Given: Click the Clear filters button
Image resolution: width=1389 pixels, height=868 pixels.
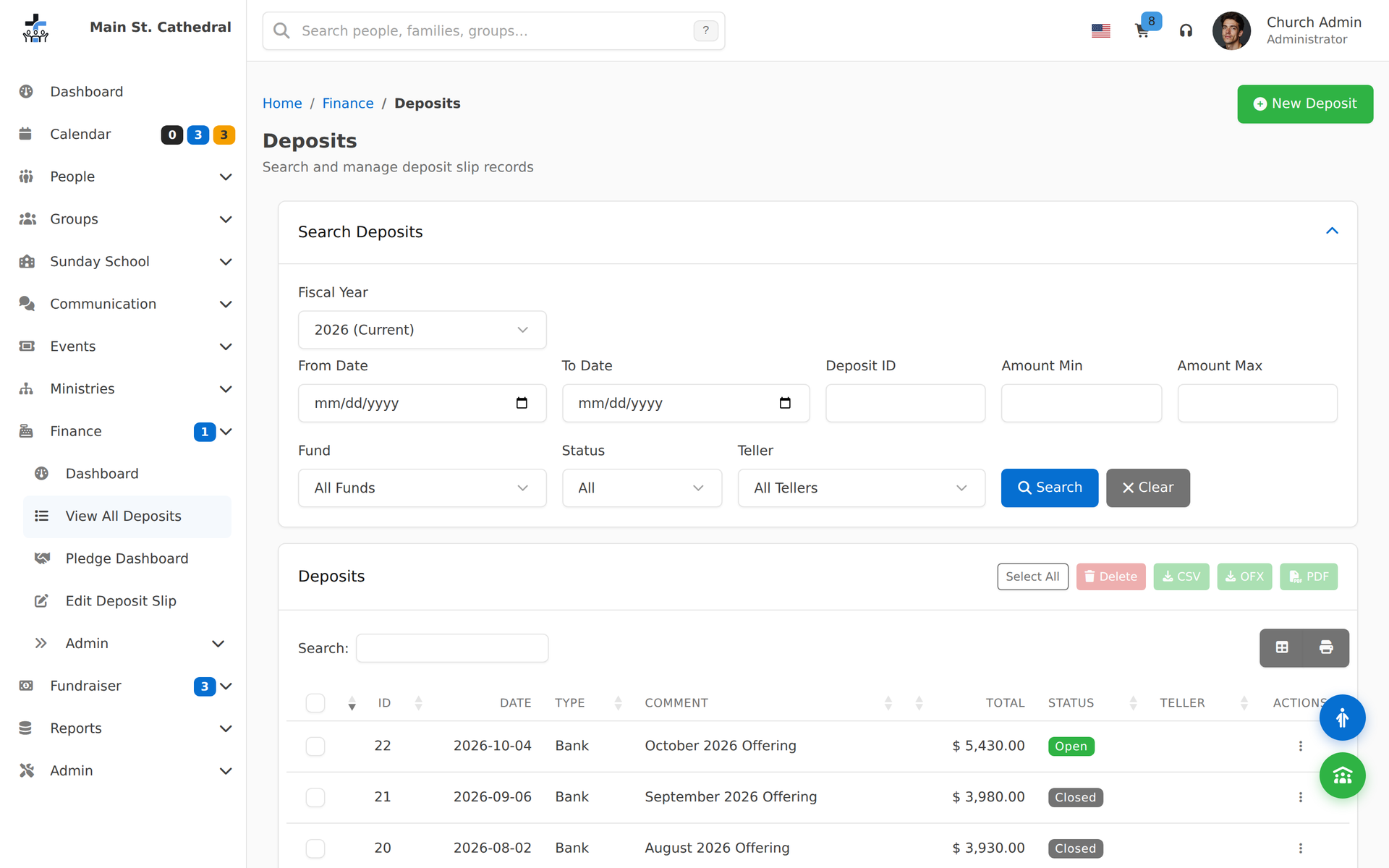Looking at the screenshot, I should (x=1147, y=488).
